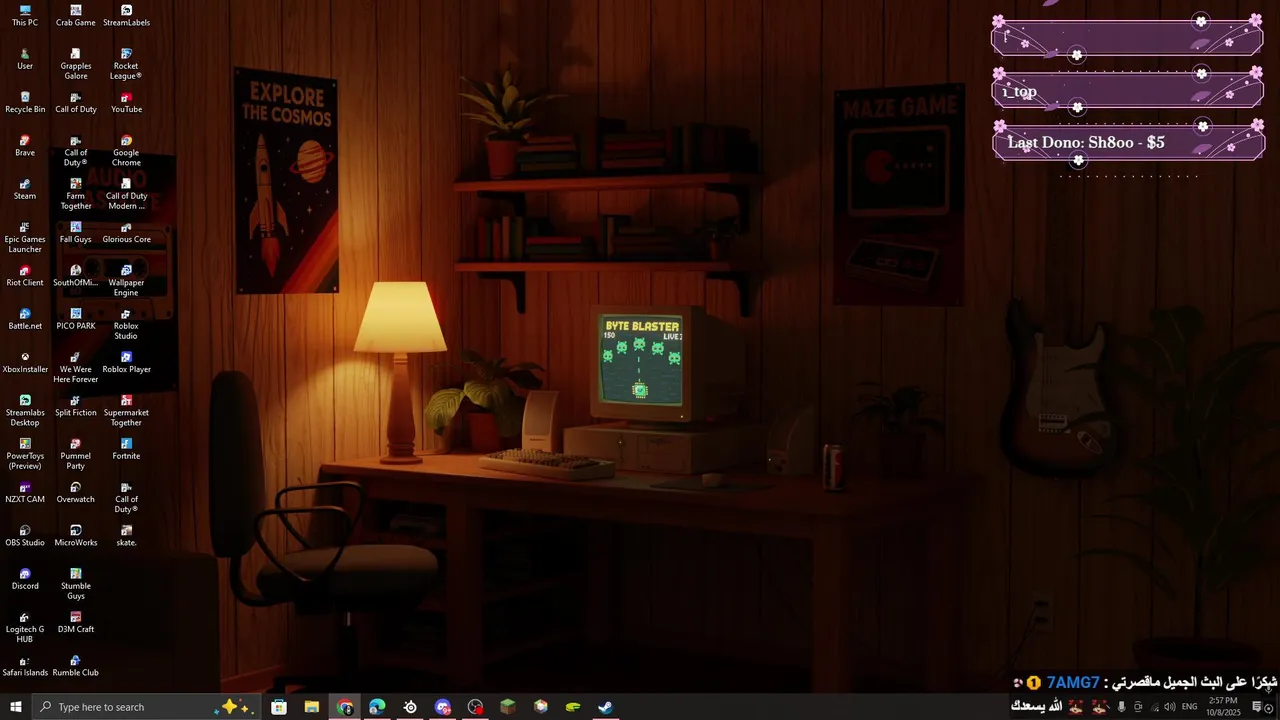This screenshot has height=720, width=1280.
Task: Select the Rumble Club shortcut
Action: (76, 666)
